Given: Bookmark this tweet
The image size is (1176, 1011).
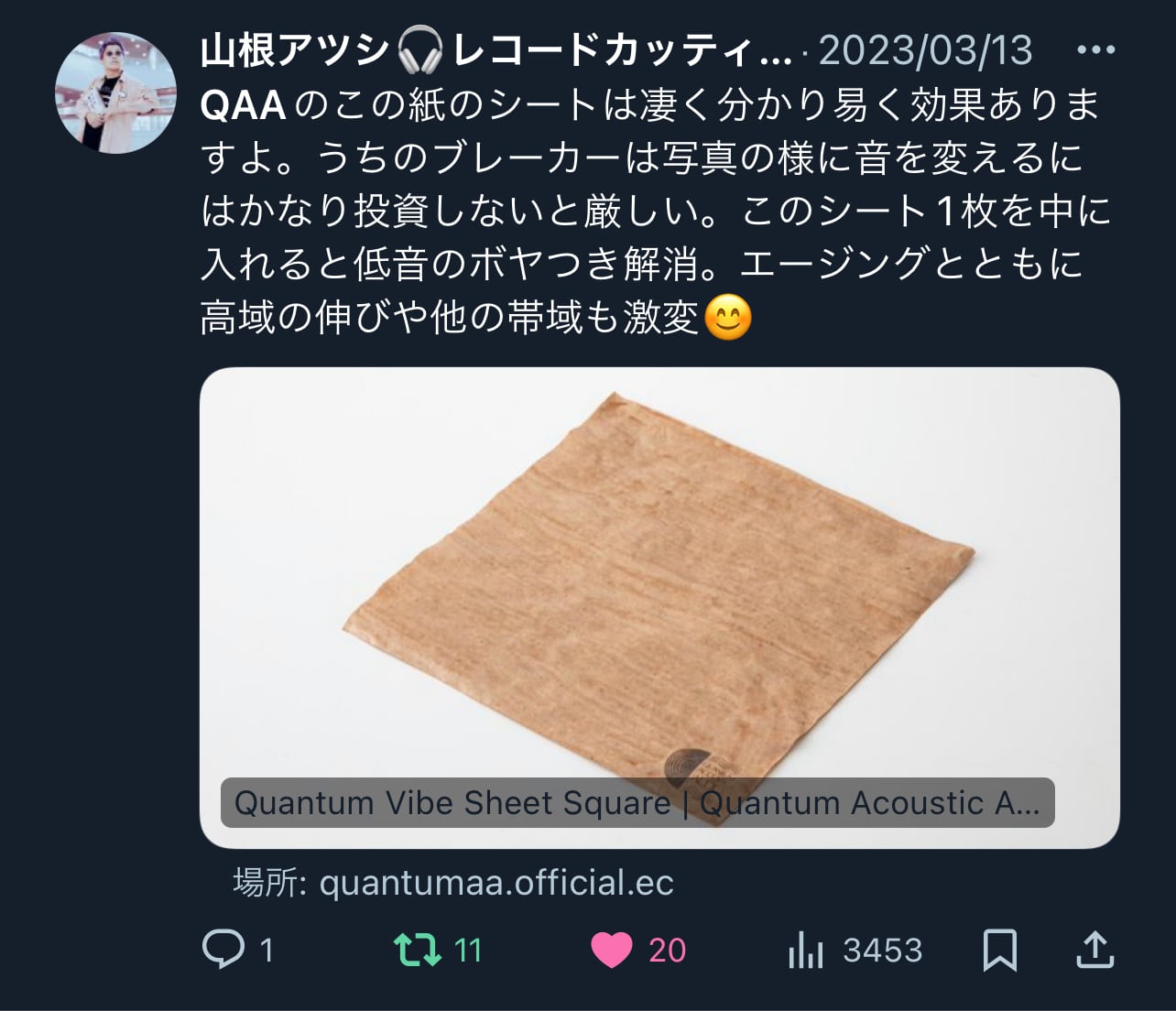Looking at the screenshot, I should [x=999, y=950].
